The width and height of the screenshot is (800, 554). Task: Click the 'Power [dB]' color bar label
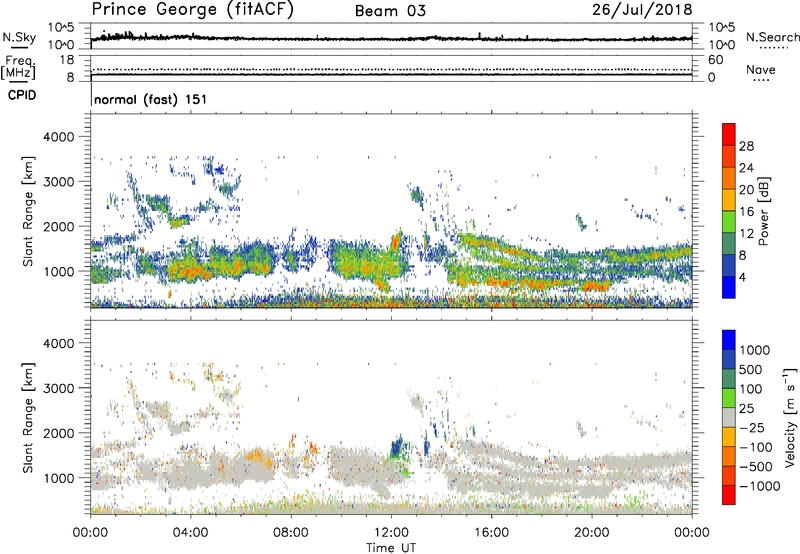point(764,211)
